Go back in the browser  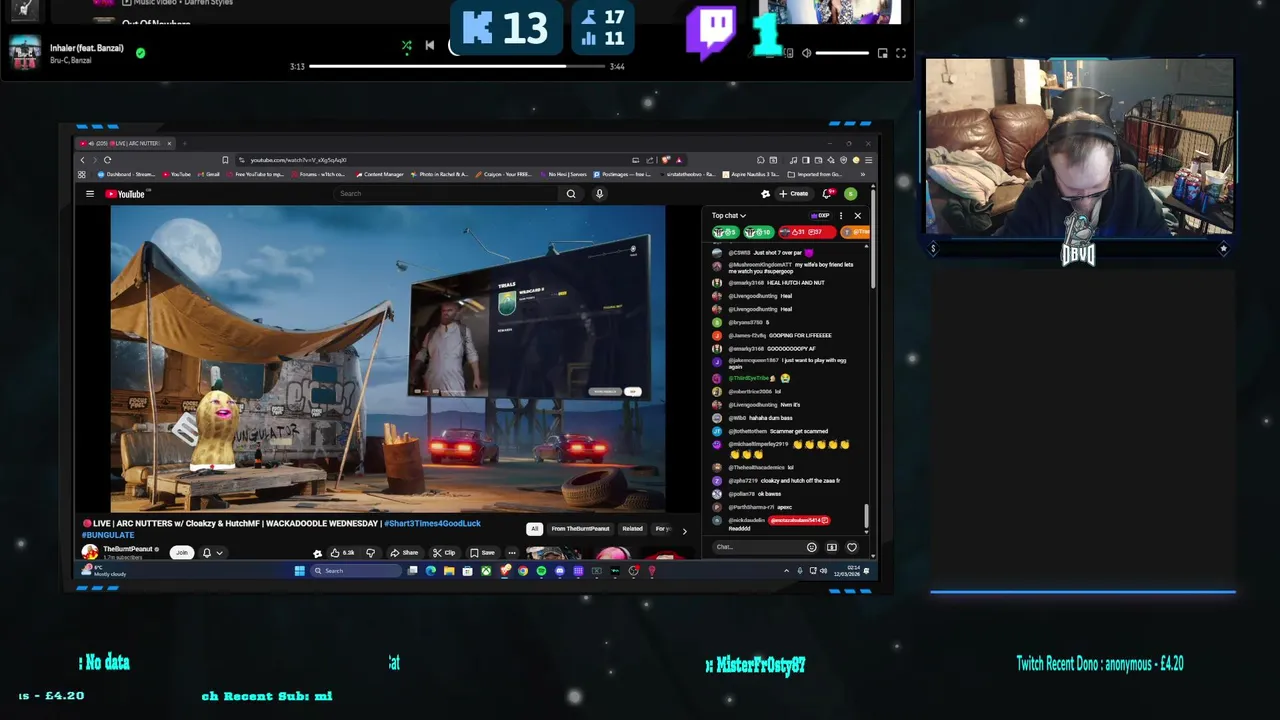[x=83, y=160]
